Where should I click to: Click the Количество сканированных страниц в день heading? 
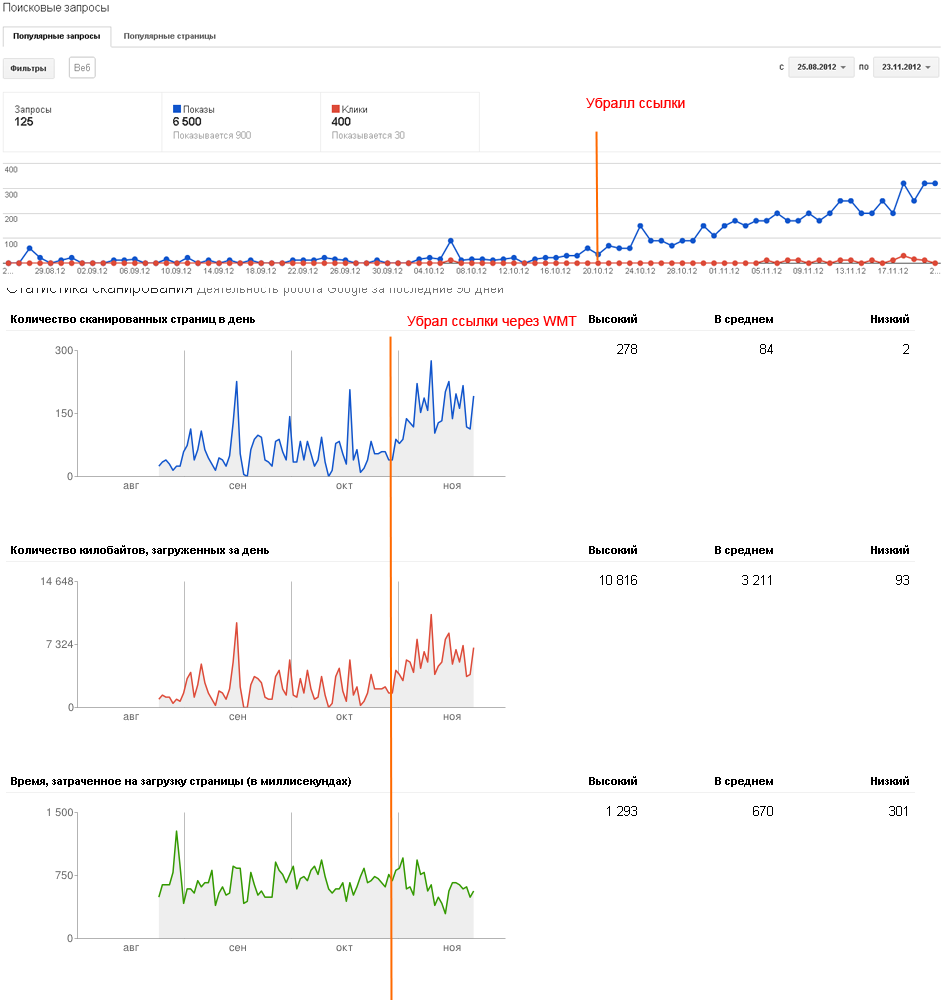point(133,320)
